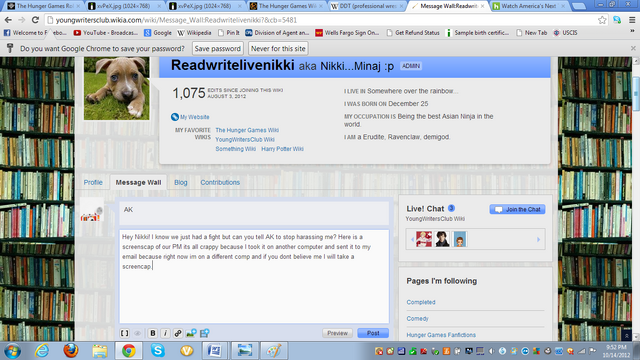Select the Message Wall tab
640x360 pixels.
tap(138, 182)
